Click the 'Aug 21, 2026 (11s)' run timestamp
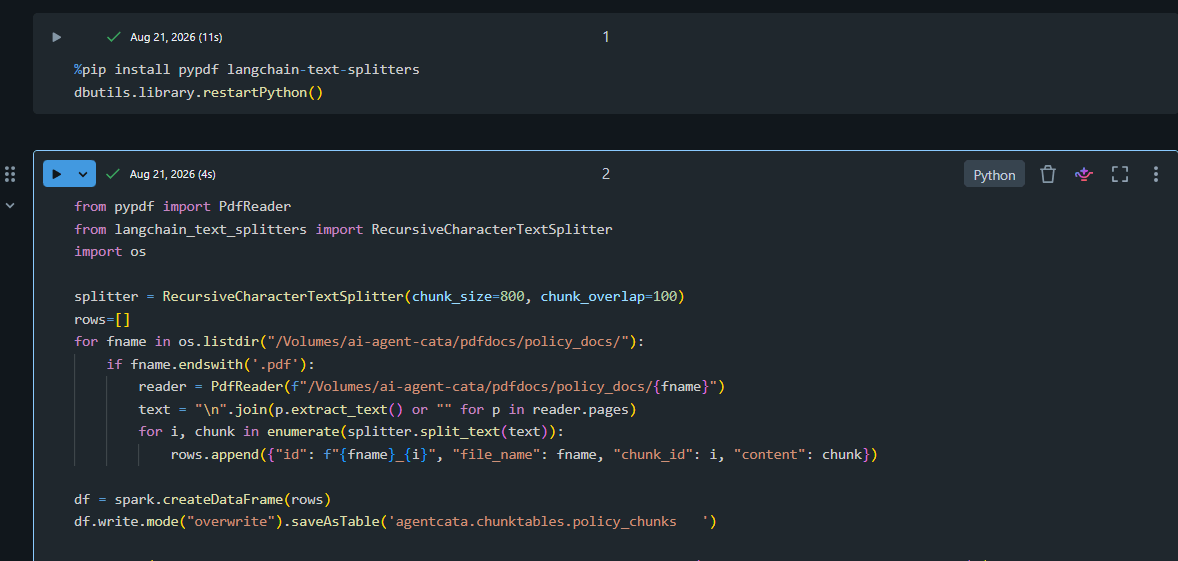Screen dimensions: 1178x561 pos(176,37)
